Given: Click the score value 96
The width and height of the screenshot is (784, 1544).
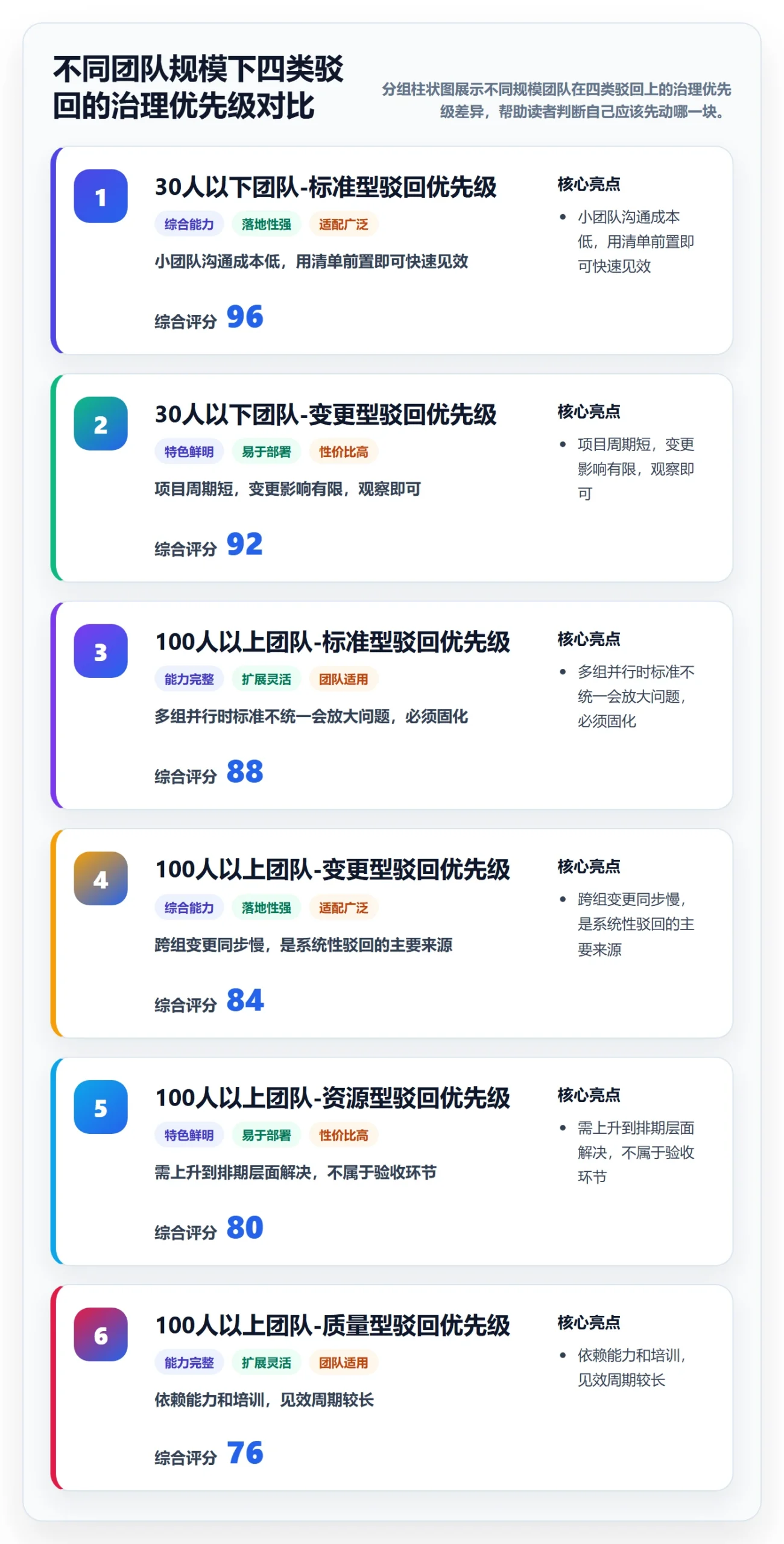Looking at the screenshot, I should click(245, 317).
